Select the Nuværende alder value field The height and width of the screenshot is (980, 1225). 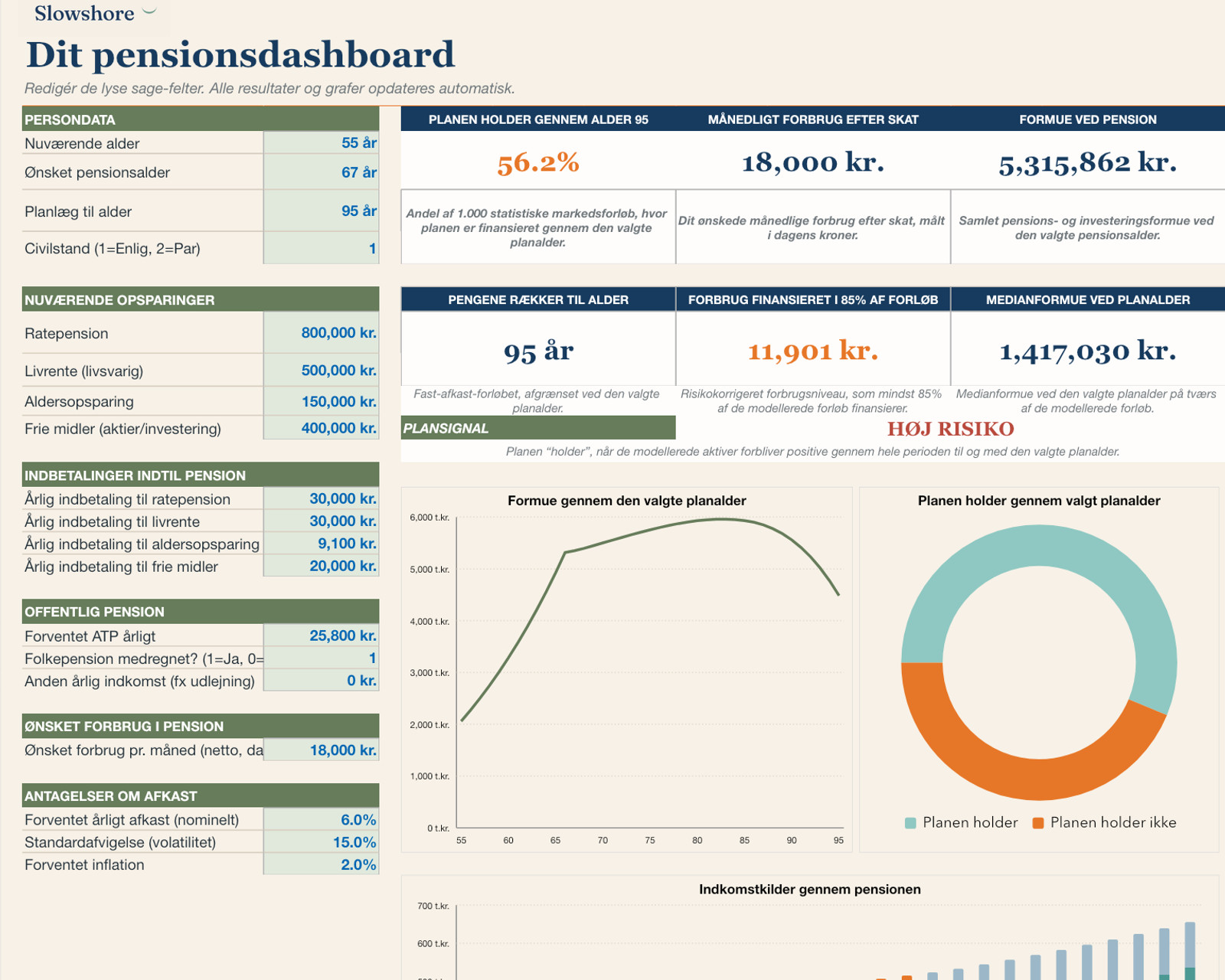pos(322,143)
